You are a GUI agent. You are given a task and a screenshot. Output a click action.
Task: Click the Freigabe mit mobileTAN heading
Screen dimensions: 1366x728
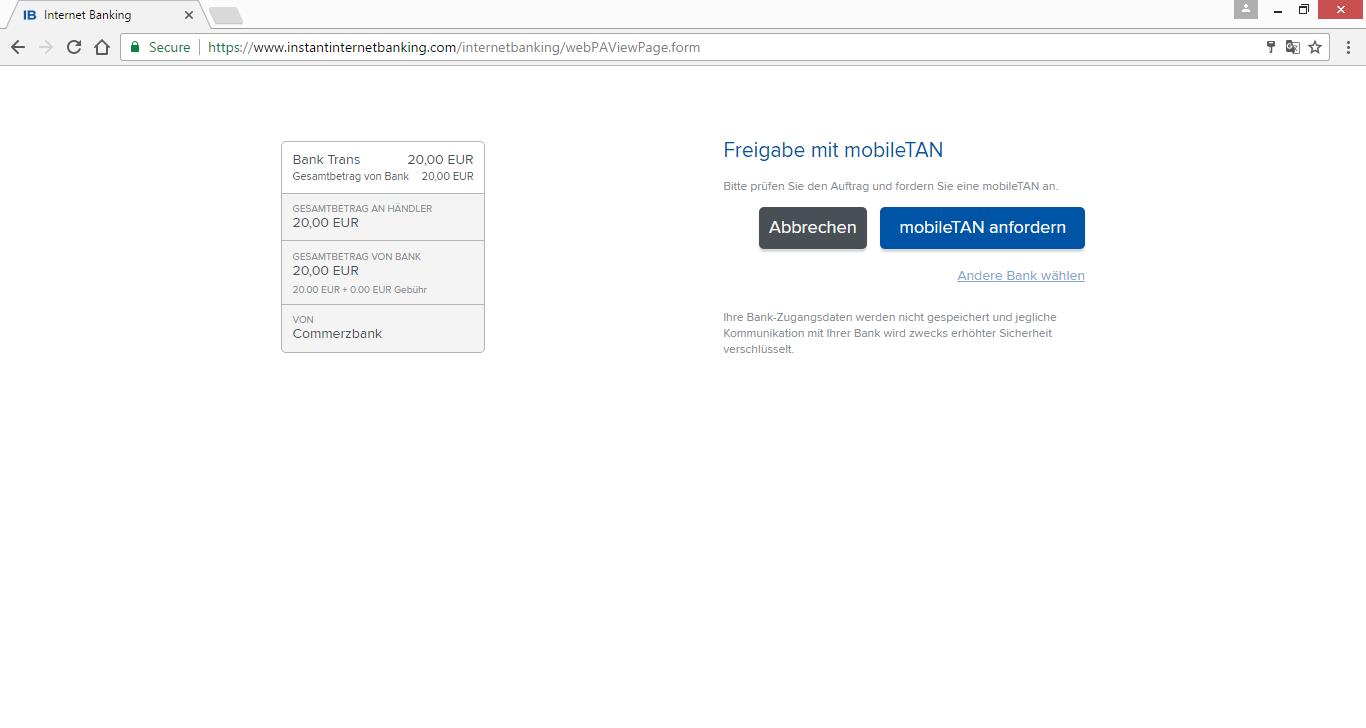point(833,150)
